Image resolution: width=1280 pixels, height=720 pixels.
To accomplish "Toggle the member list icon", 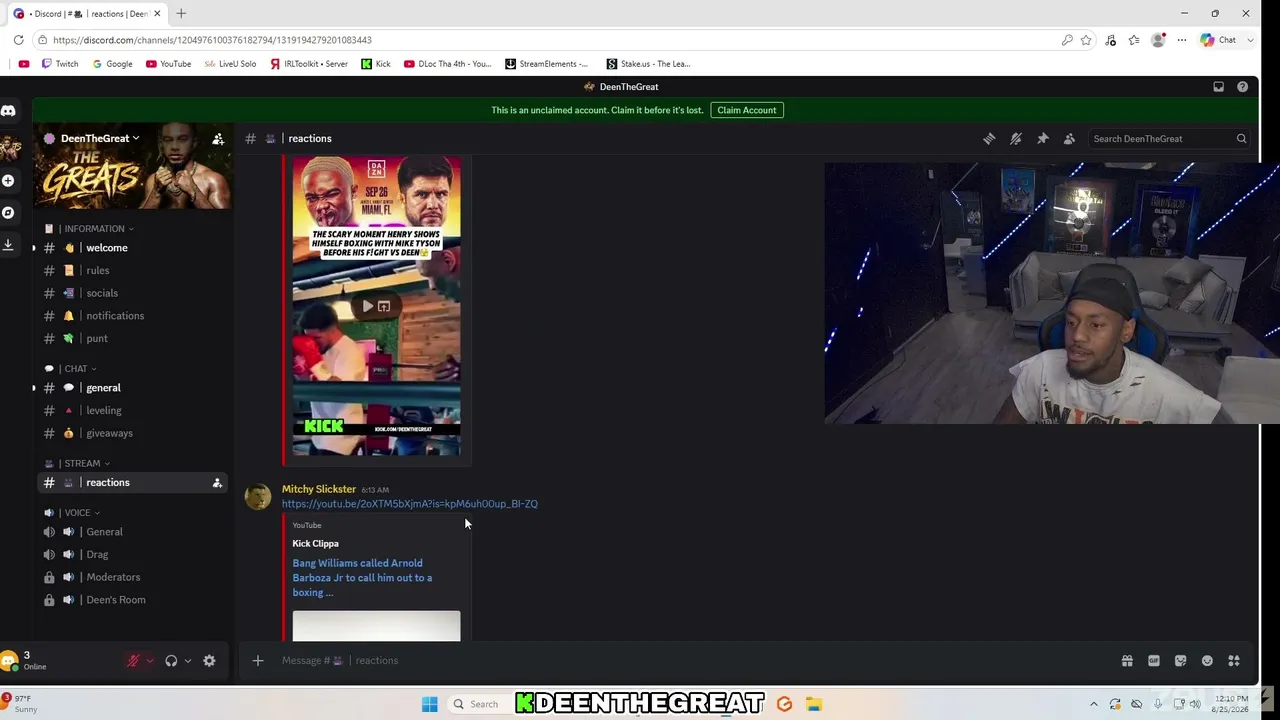I will [1069, 139].
